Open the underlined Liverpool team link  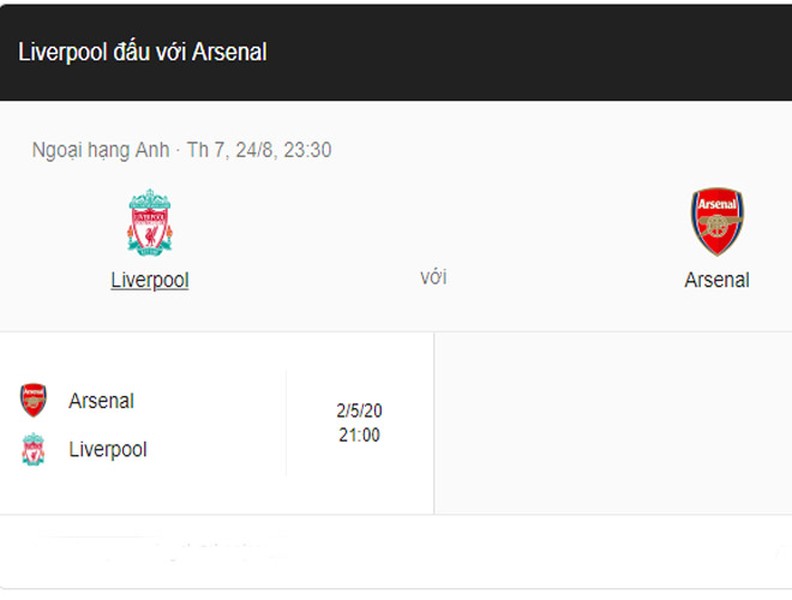pos(150,280)
